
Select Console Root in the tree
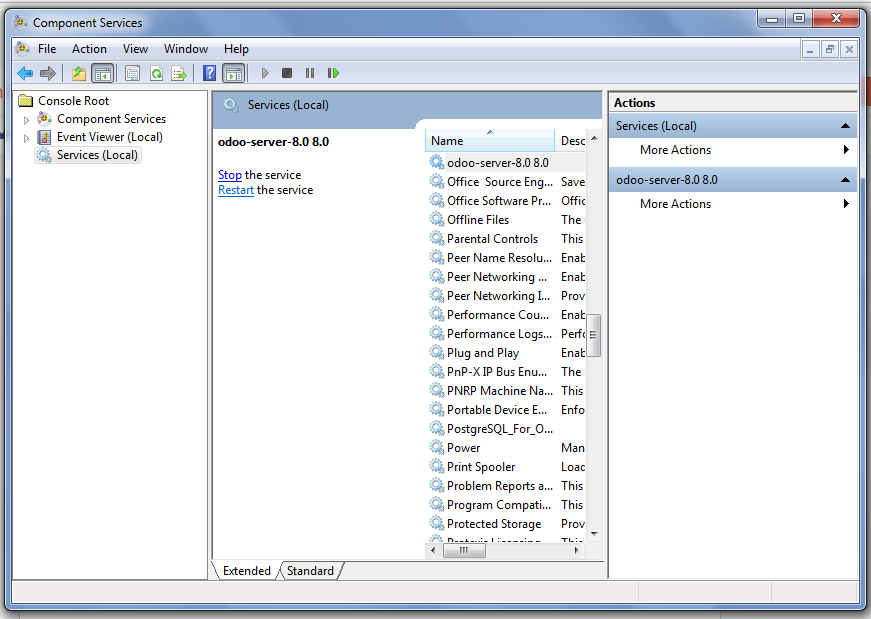pos(73,101)
